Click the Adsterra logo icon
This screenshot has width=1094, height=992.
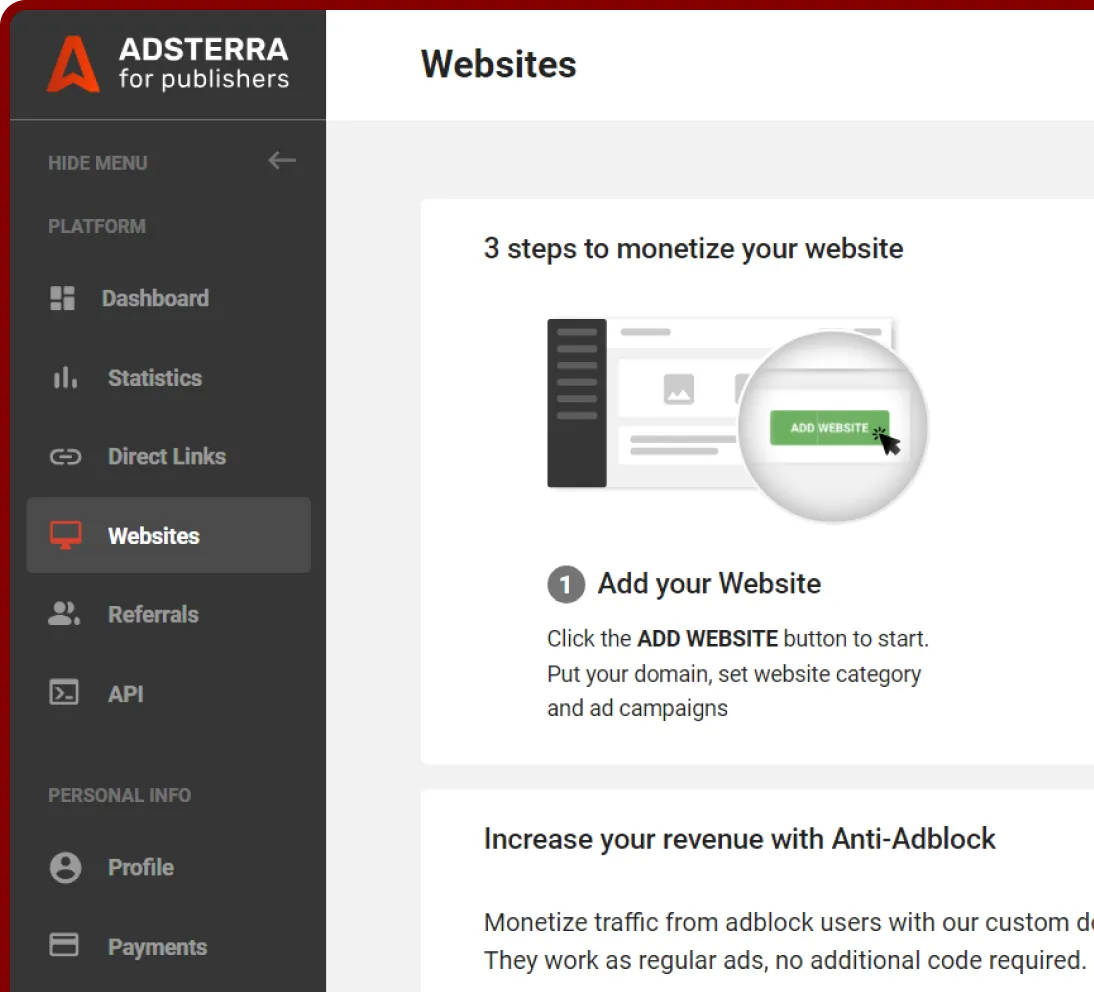[73, 64]
